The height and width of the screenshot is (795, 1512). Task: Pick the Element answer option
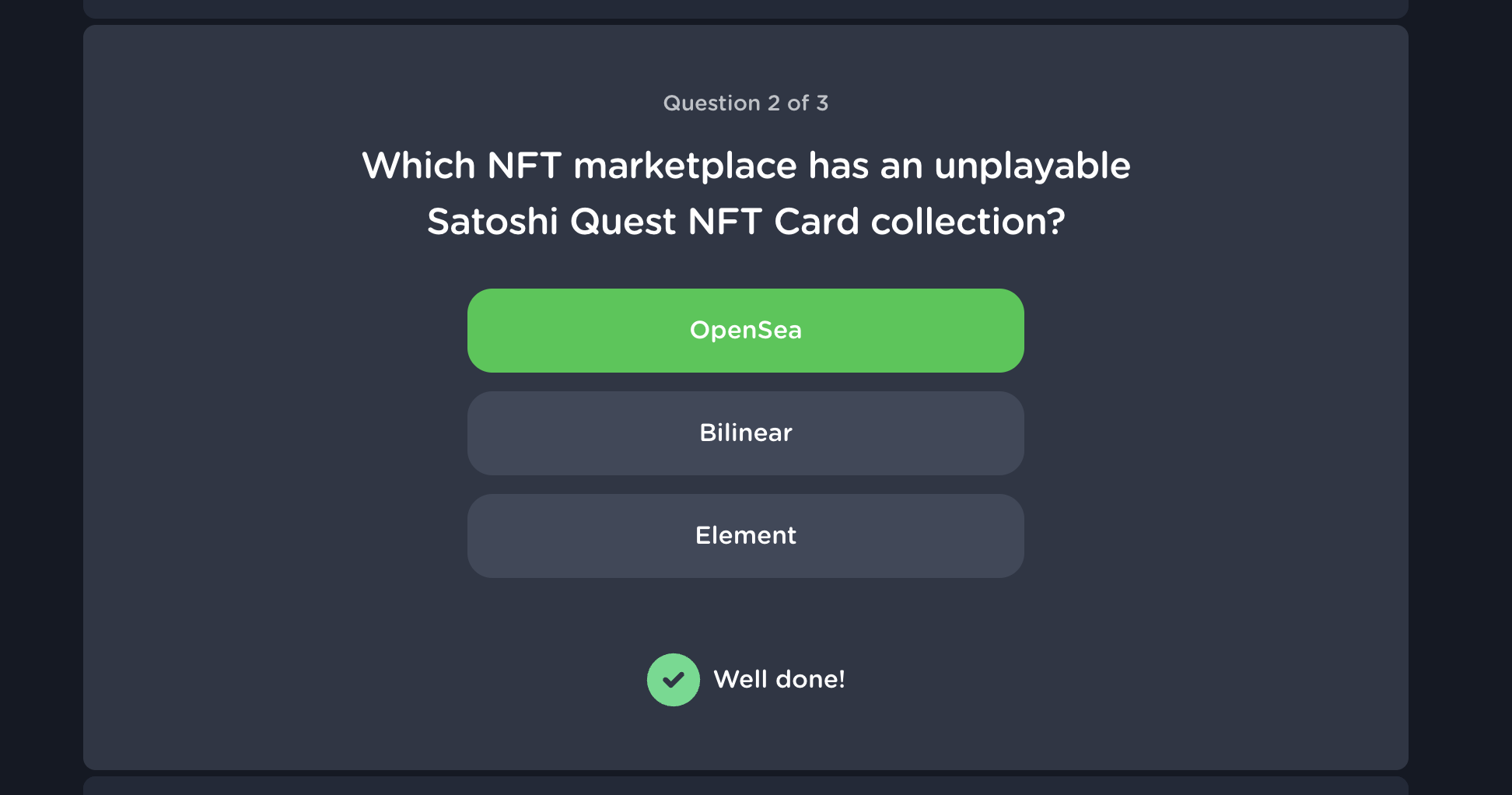pos(745,536)
